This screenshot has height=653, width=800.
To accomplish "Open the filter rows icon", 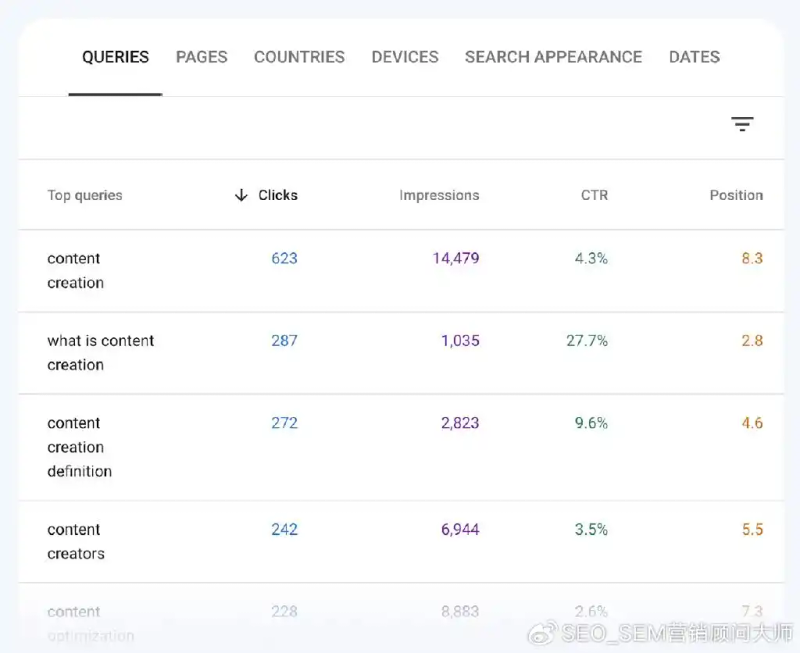I will coord(741,124).
